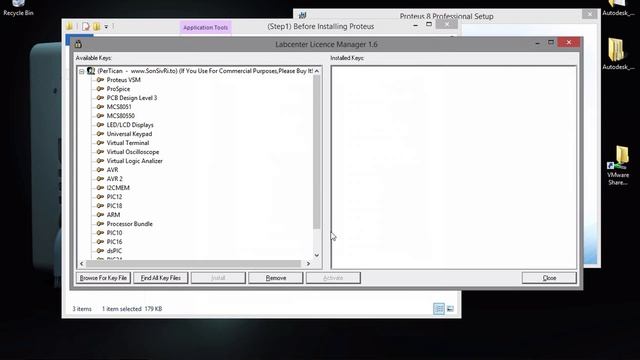
Task: Click the ARM key icon
Action: point(100,214)
